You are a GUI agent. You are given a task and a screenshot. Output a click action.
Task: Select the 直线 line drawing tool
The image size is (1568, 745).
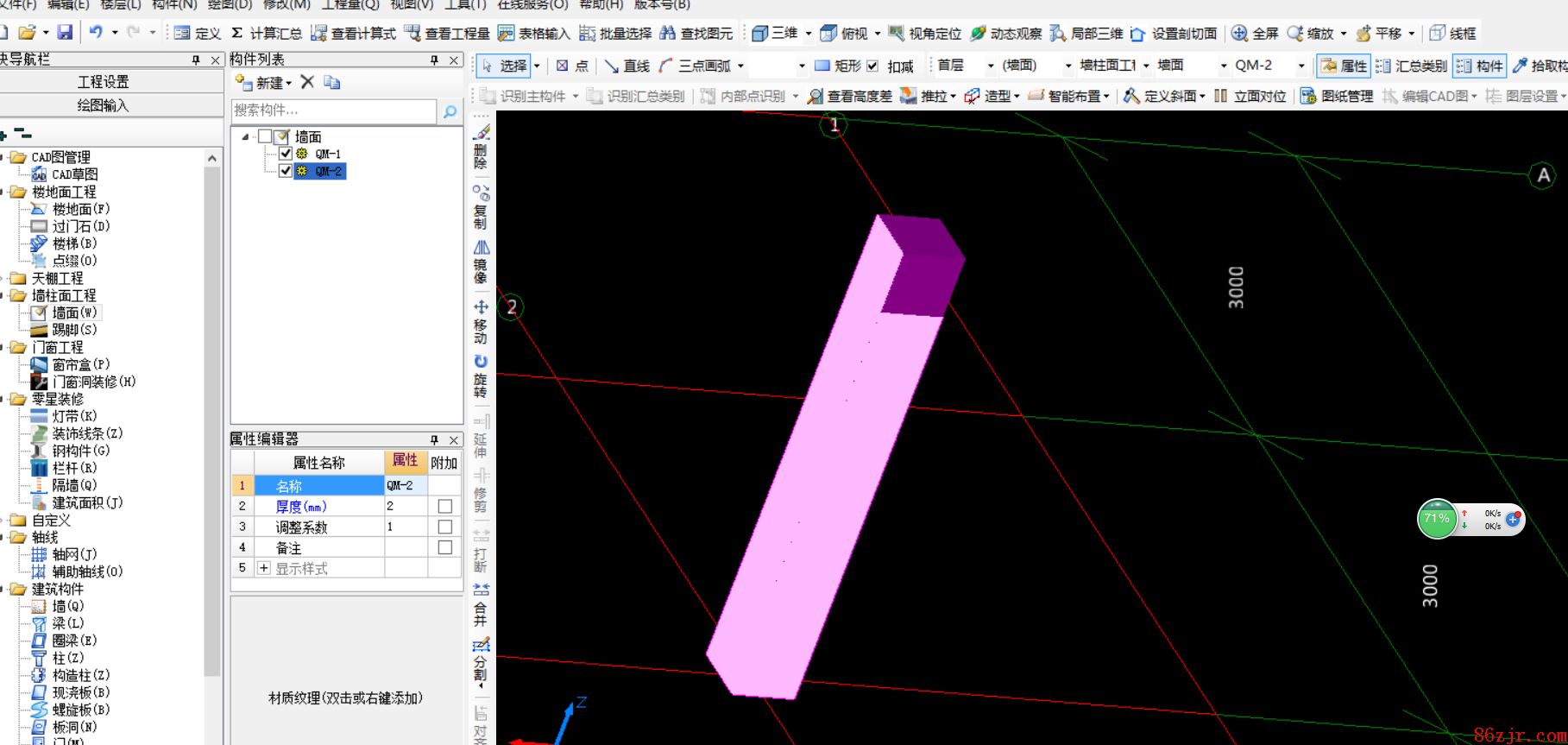coord(627,66)
